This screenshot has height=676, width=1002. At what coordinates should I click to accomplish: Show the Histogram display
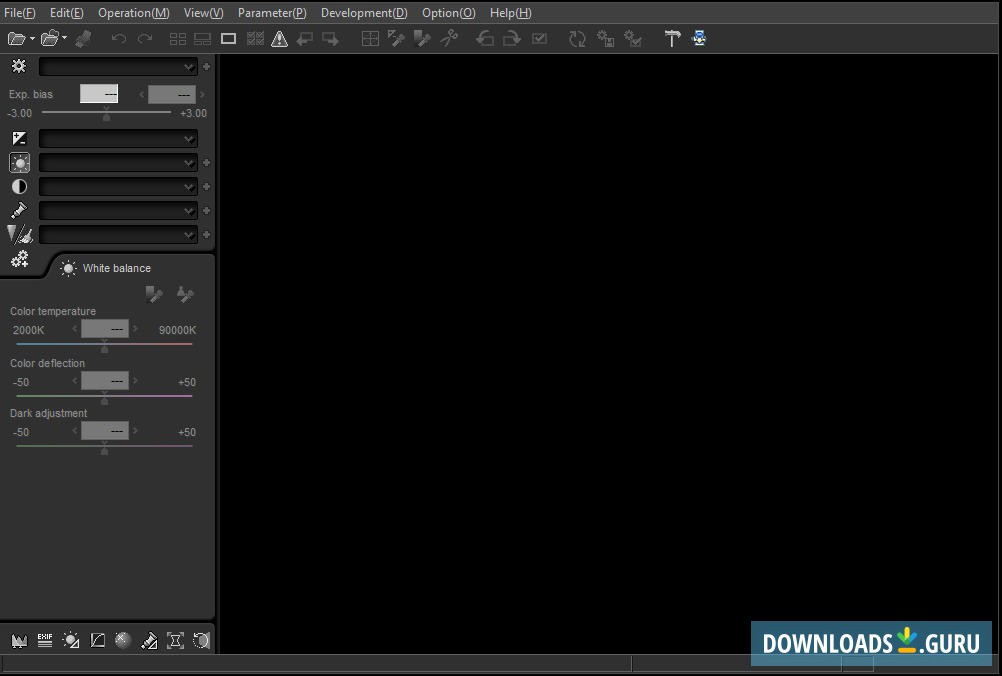pos(20,640)
